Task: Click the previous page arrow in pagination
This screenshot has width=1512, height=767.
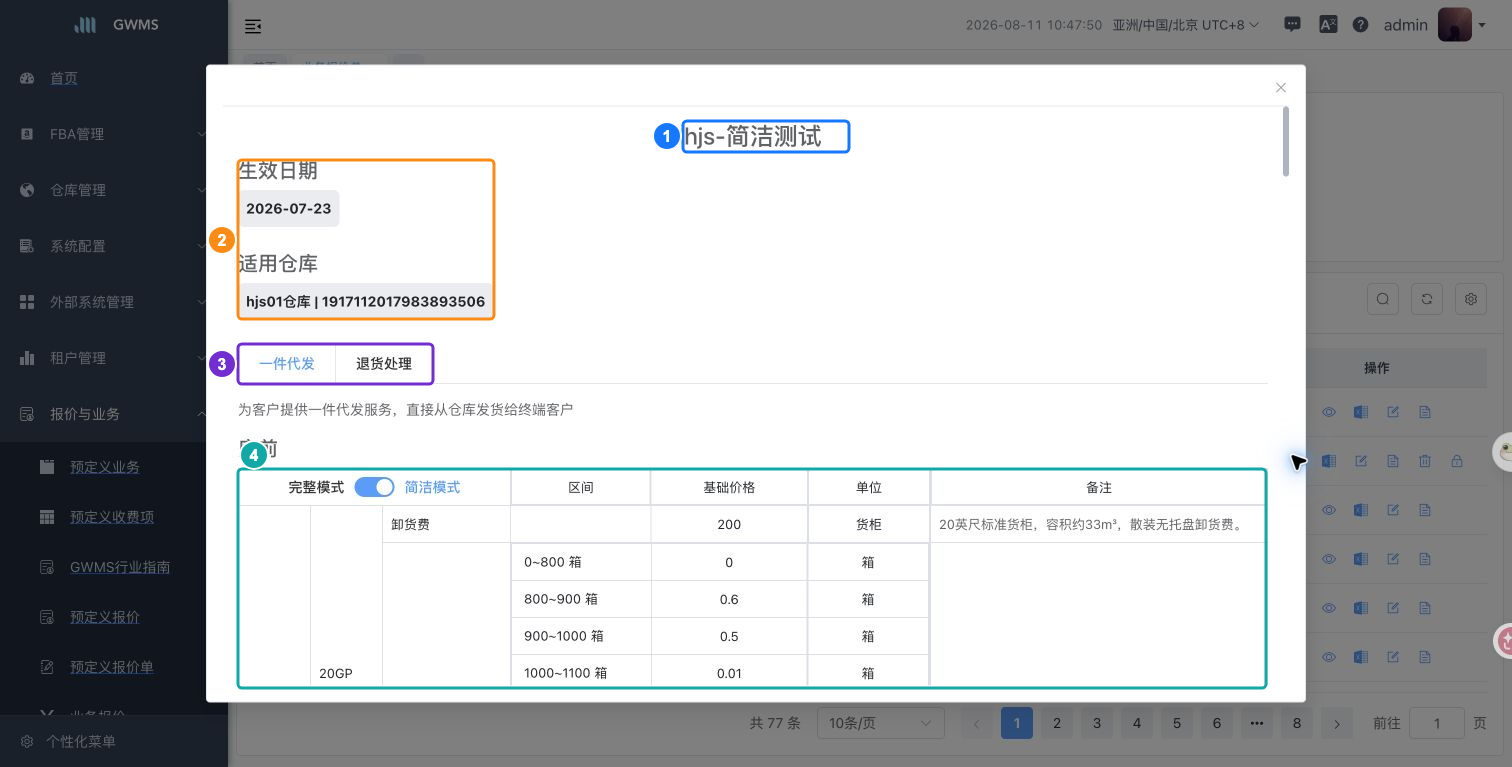Action: (977, 723)
